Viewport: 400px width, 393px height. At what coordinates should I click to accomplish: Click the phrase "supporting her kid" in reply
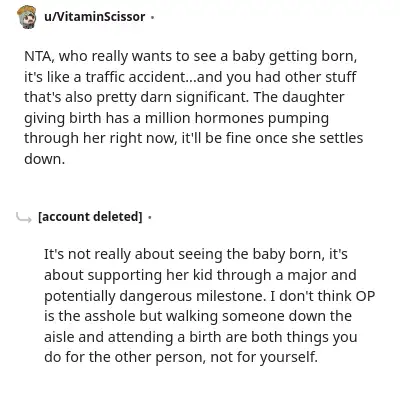click(x=150, y=275)
